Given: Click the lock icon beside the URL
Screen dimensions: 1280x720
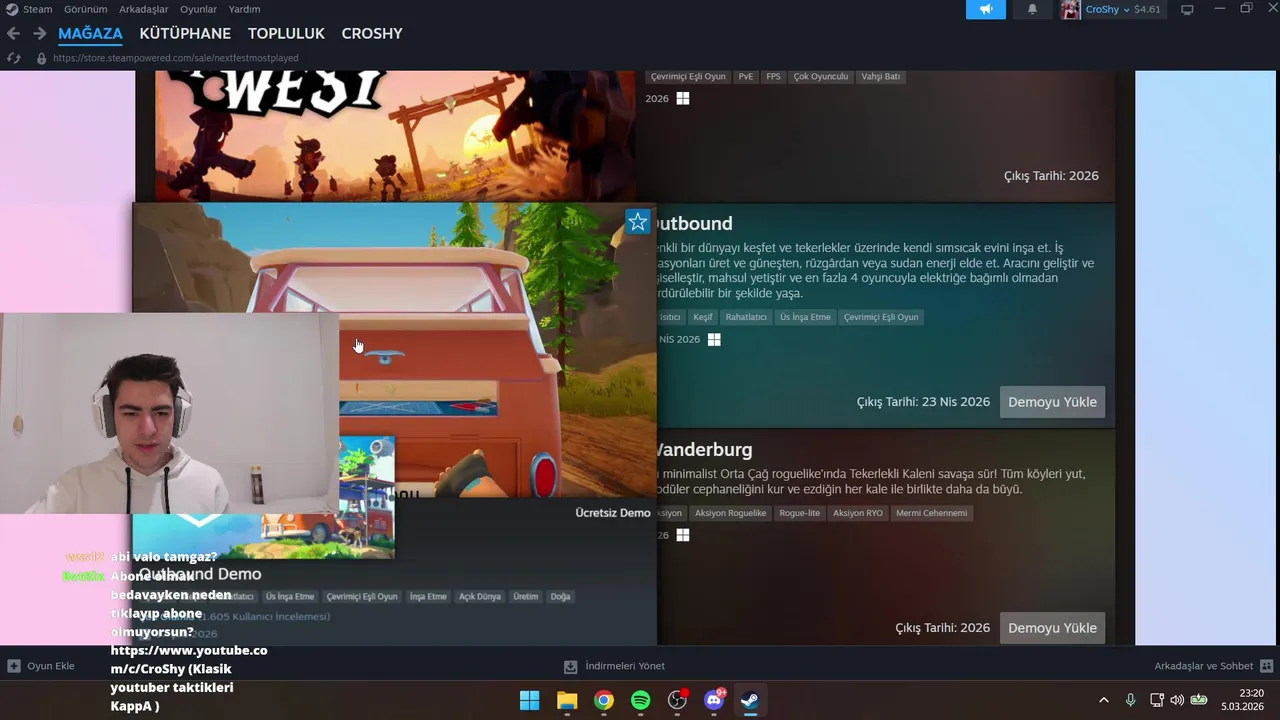Looking at the screenshot, I should click(x=41, y=58).
